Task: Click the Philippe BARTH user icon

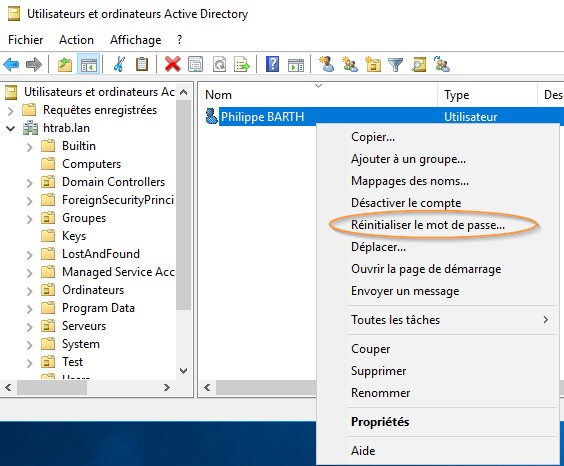Action: [x=211, y=116]
